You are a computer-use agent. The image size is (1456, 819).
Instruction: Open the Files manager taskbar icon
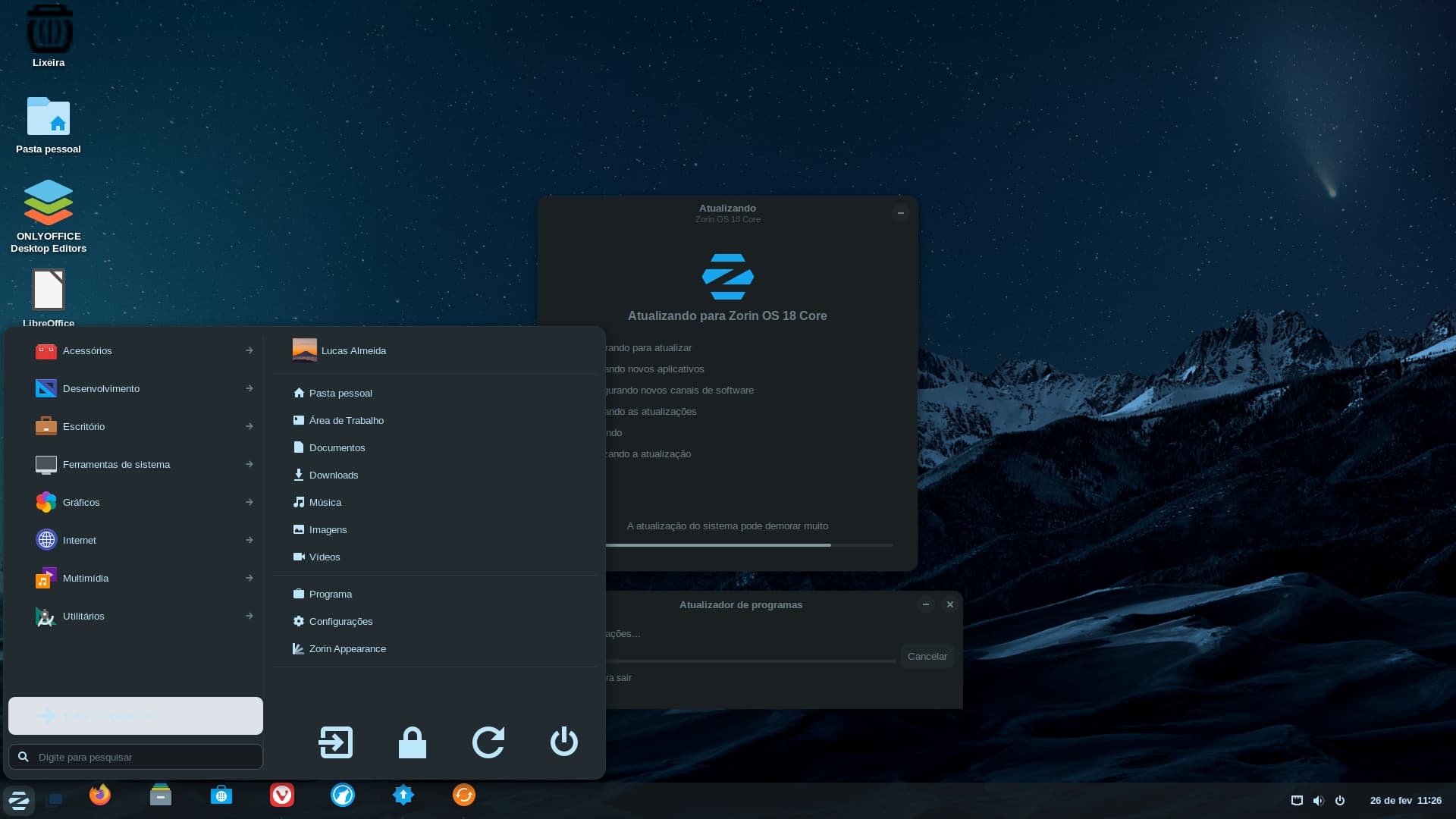coord(161,795)
